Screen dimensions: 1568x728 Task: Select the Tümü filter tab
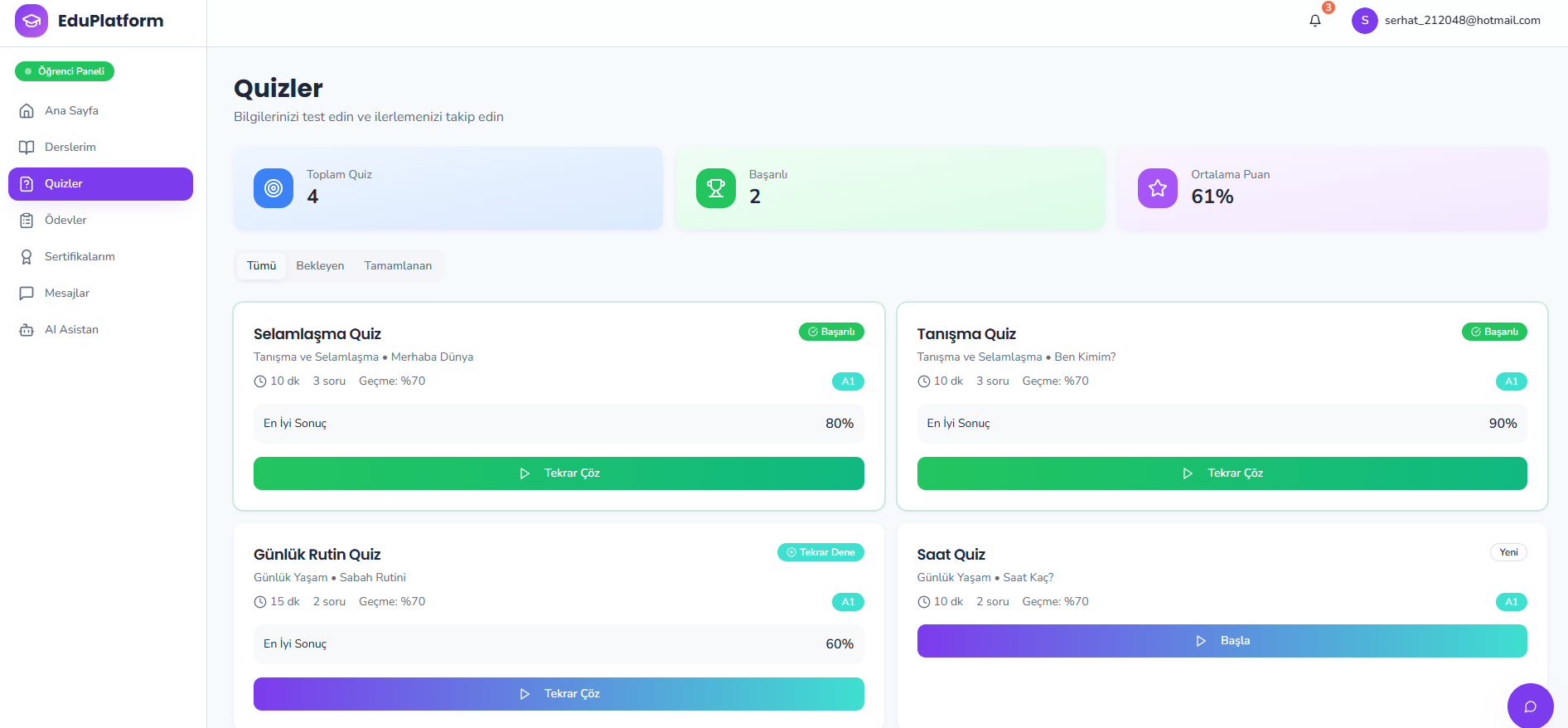[261, 266]
